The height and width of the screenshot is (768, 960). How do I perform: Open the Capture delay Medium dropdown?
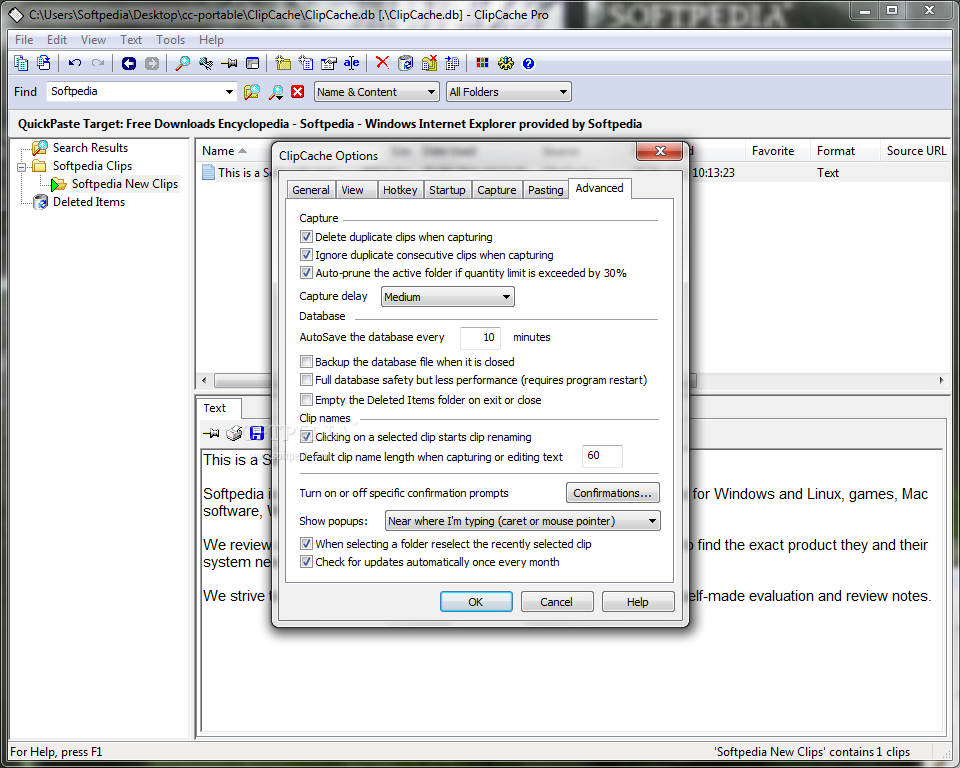(448, 297)
